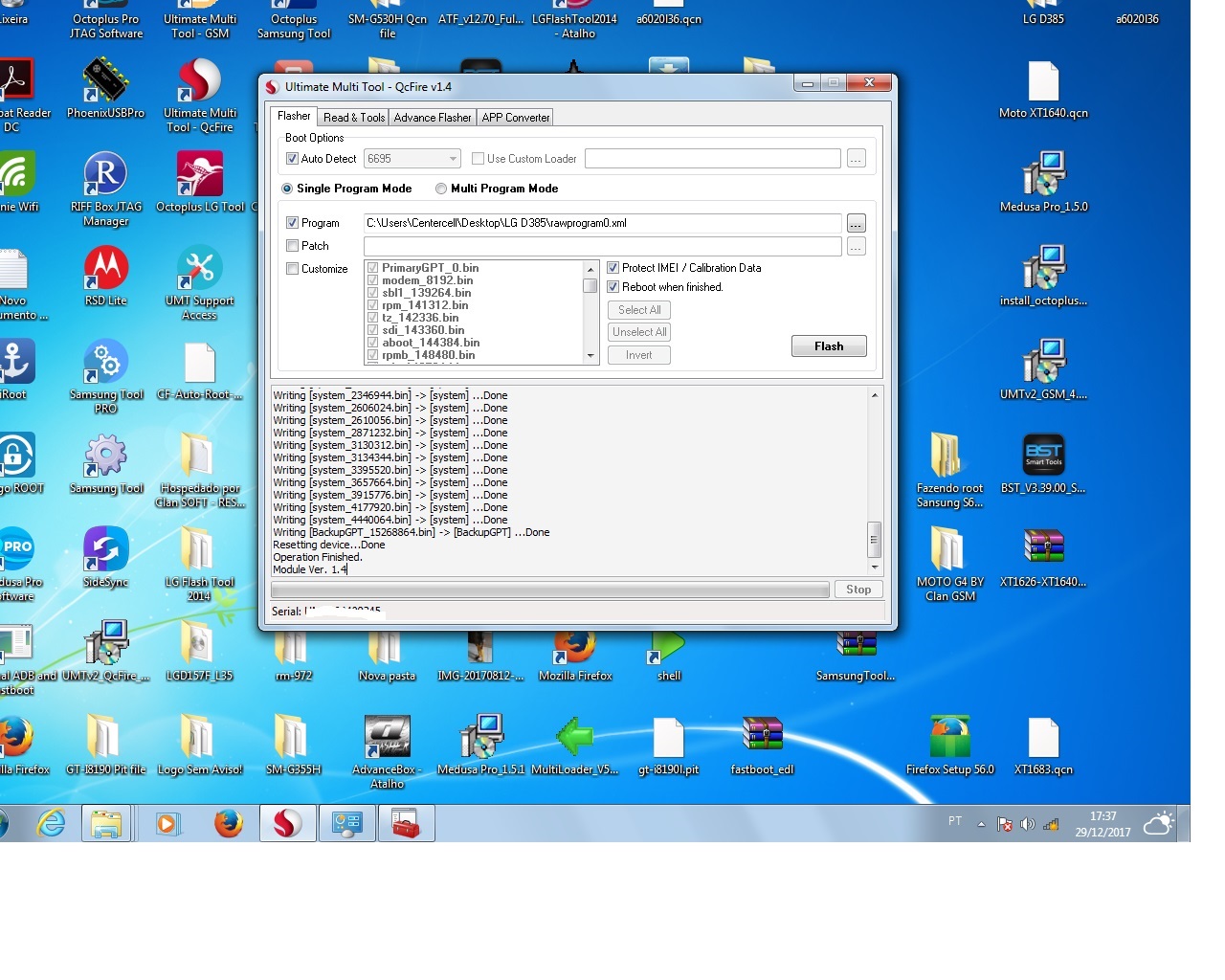Open Firefox Setup 56.0 installer
1225x980 pixels.
[x=949, y=745]
